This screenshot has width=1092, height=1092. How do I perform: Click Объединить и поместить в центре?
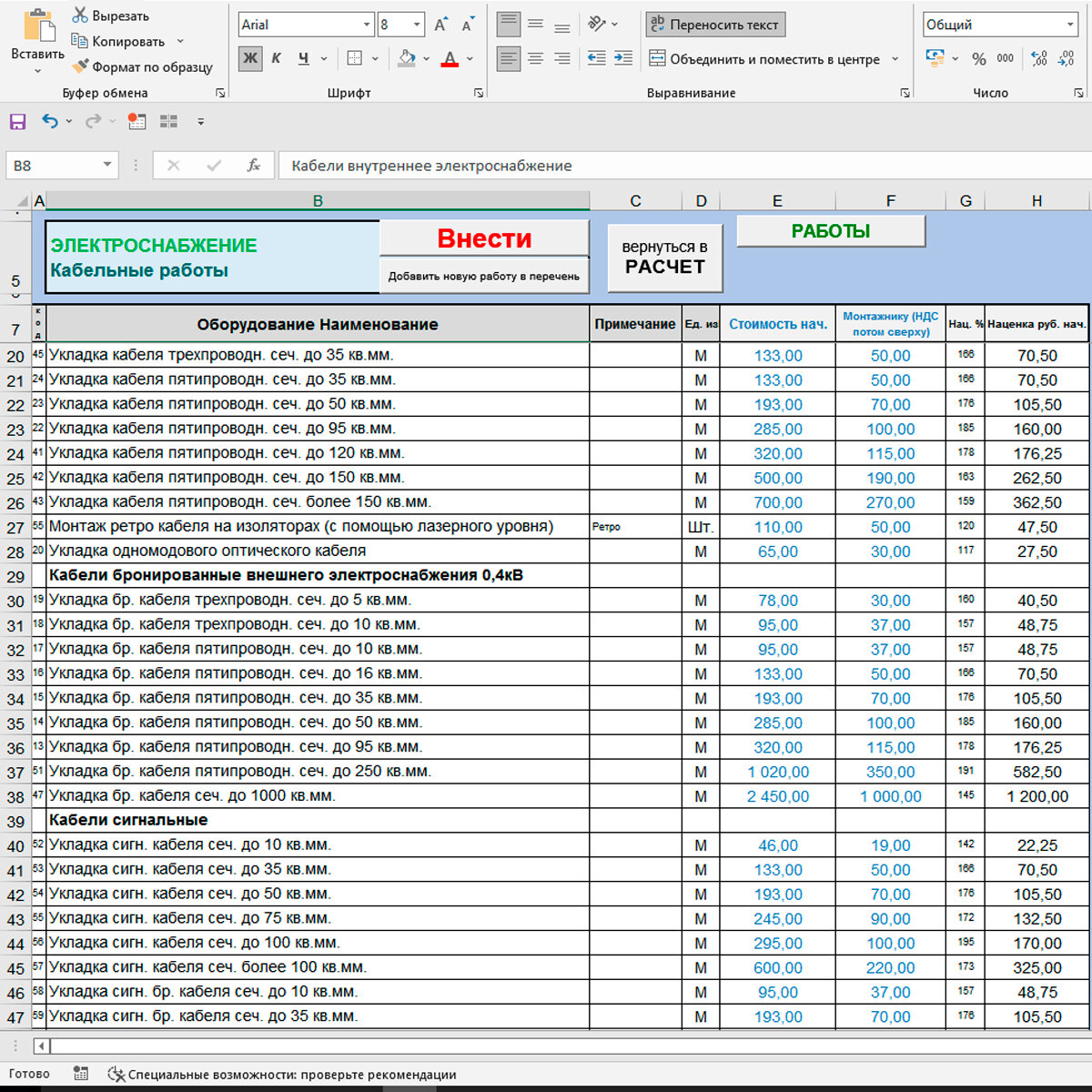764,59
